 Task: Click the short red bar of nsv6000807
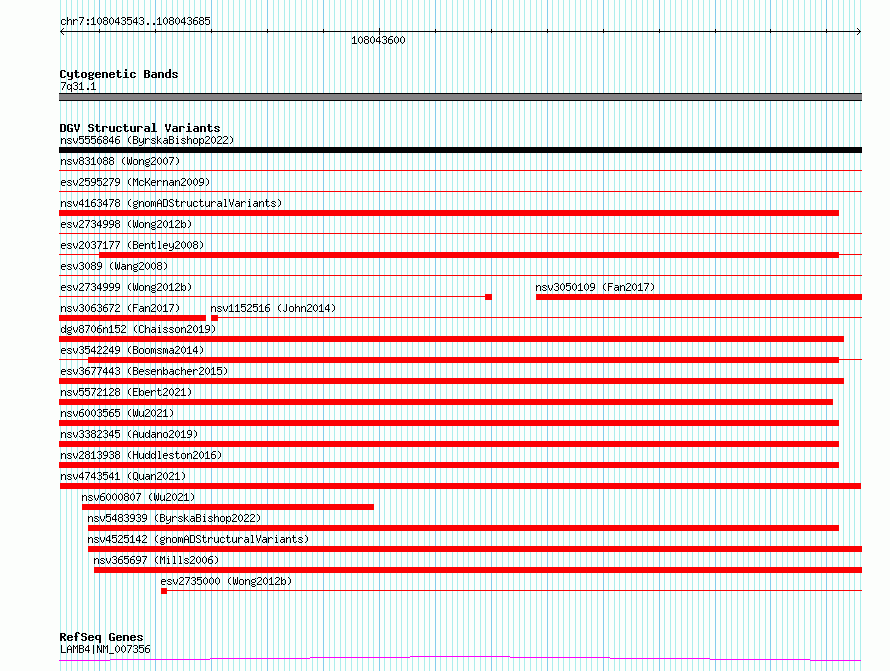click(x=228, y=507)
